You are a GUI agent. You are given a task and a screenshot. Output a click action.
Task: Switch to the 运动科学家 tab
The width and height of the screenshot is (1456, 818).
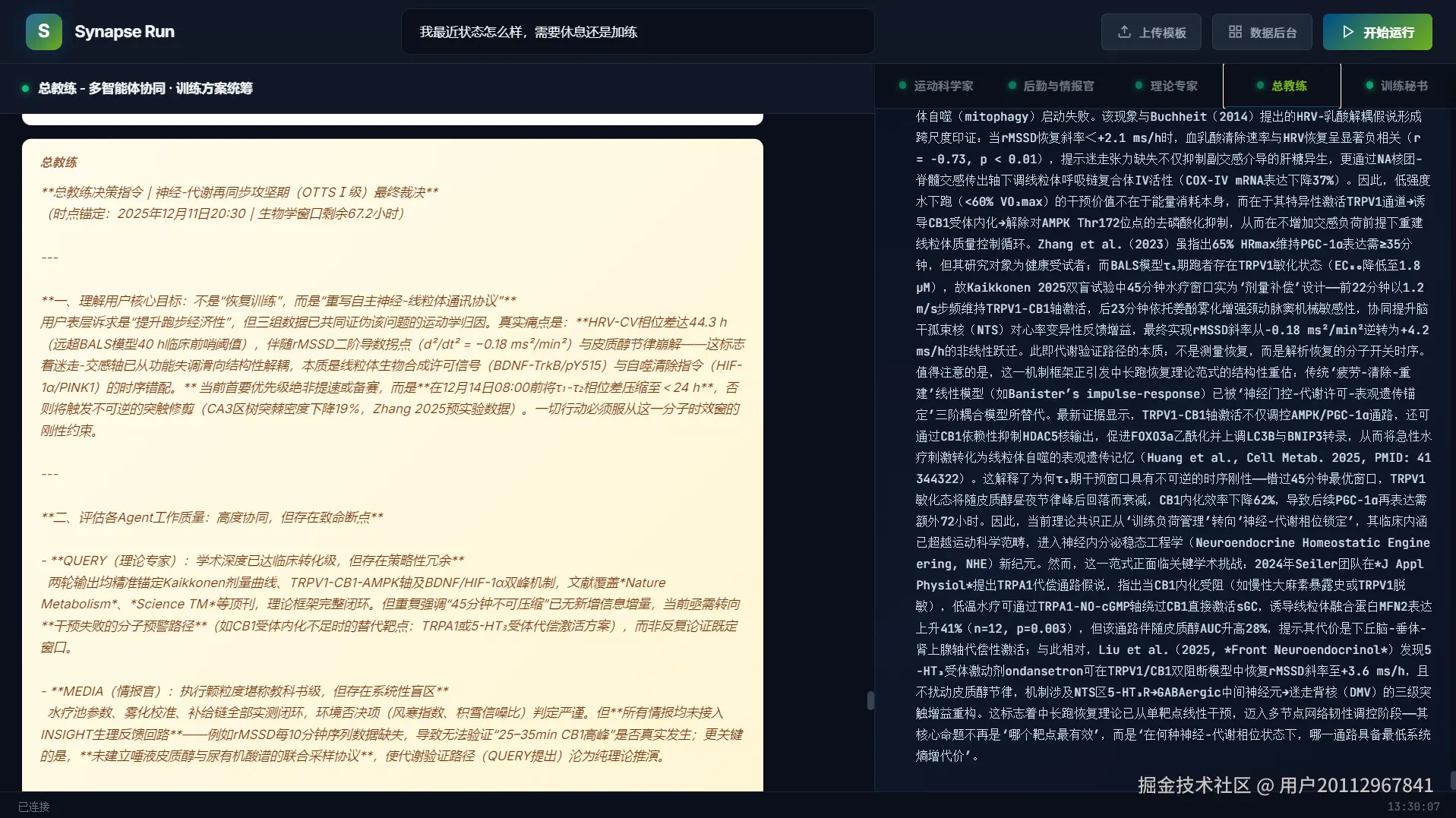(943, 86)
